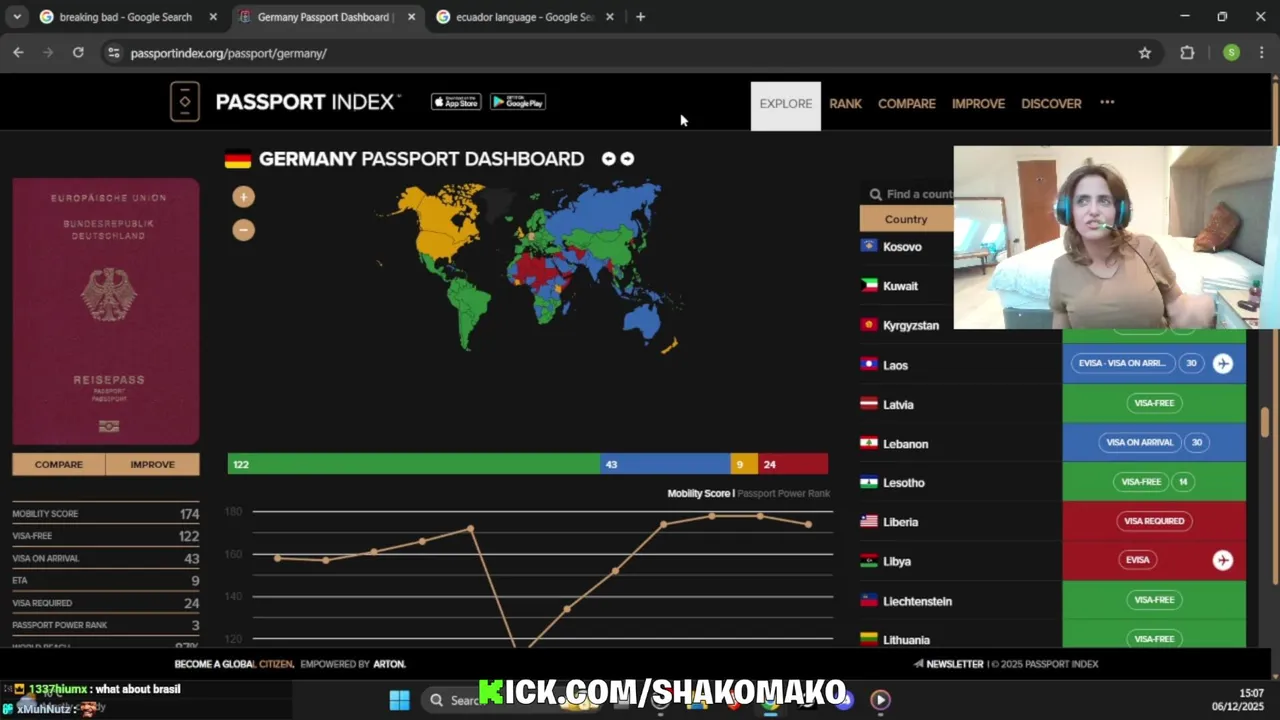The width and height of the screenshot is (1280, 720).
Task: Select Laos in the country list
Action: click(x=895, y=365)
